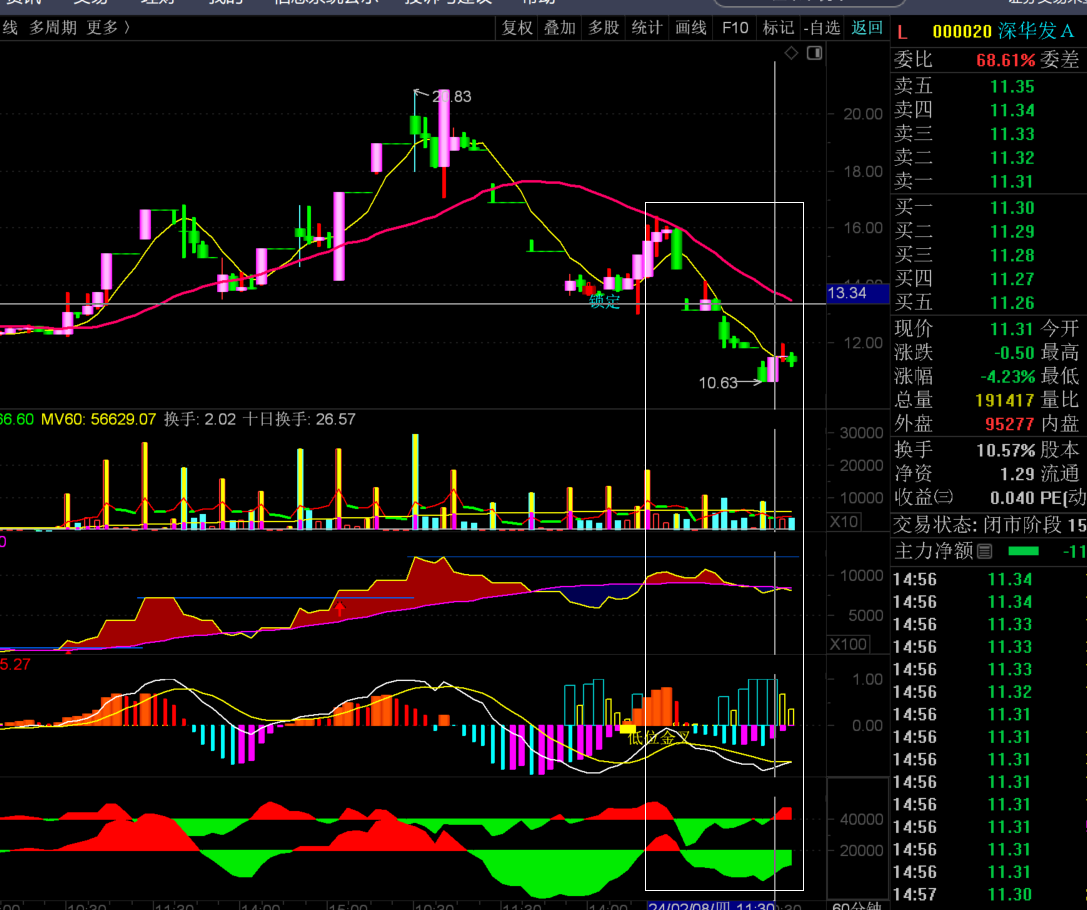Select 买一 price 11.30
This screenshot has height=910, width=1087.
pos(1012,208)
